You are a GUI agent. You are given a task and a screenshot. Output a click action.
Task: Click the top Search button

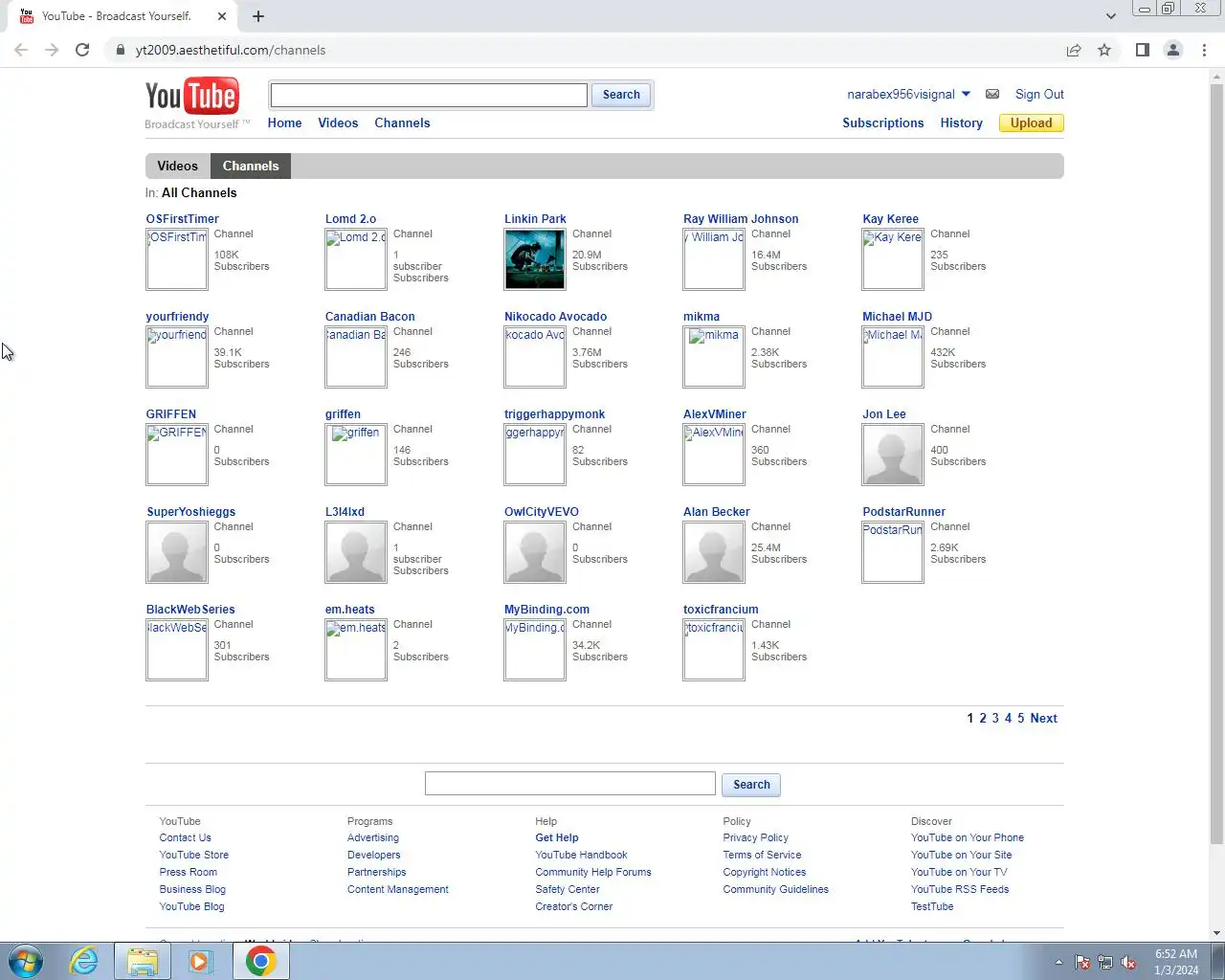[x=621, y=95]
